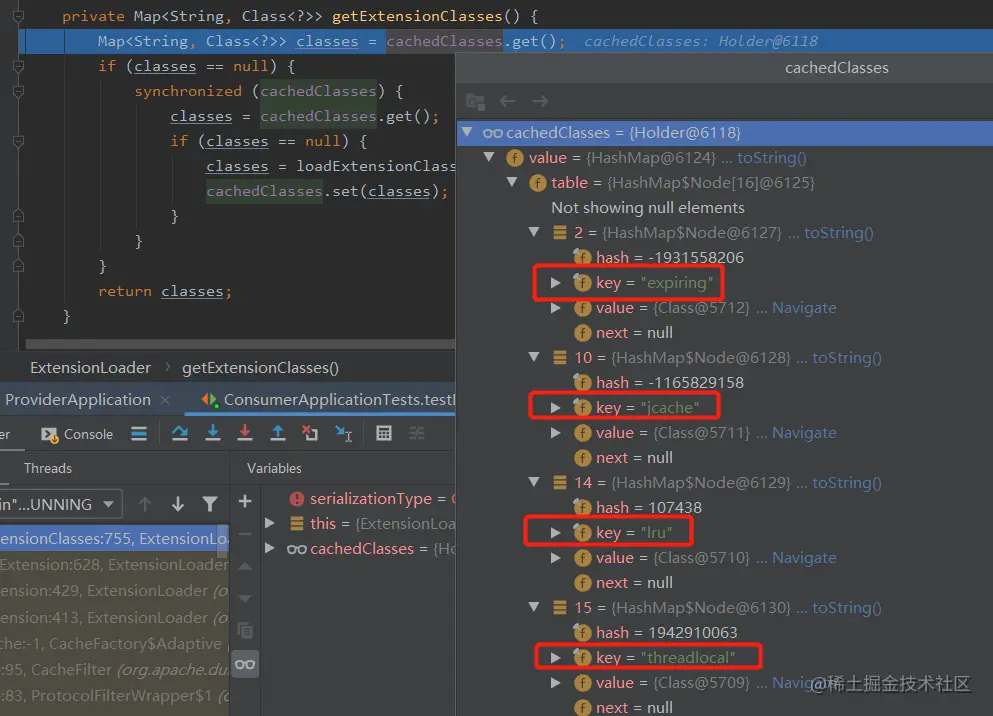Click the Trace Current Stream Chain icon
Screen dimensions: 993x716
click(417, 433)
